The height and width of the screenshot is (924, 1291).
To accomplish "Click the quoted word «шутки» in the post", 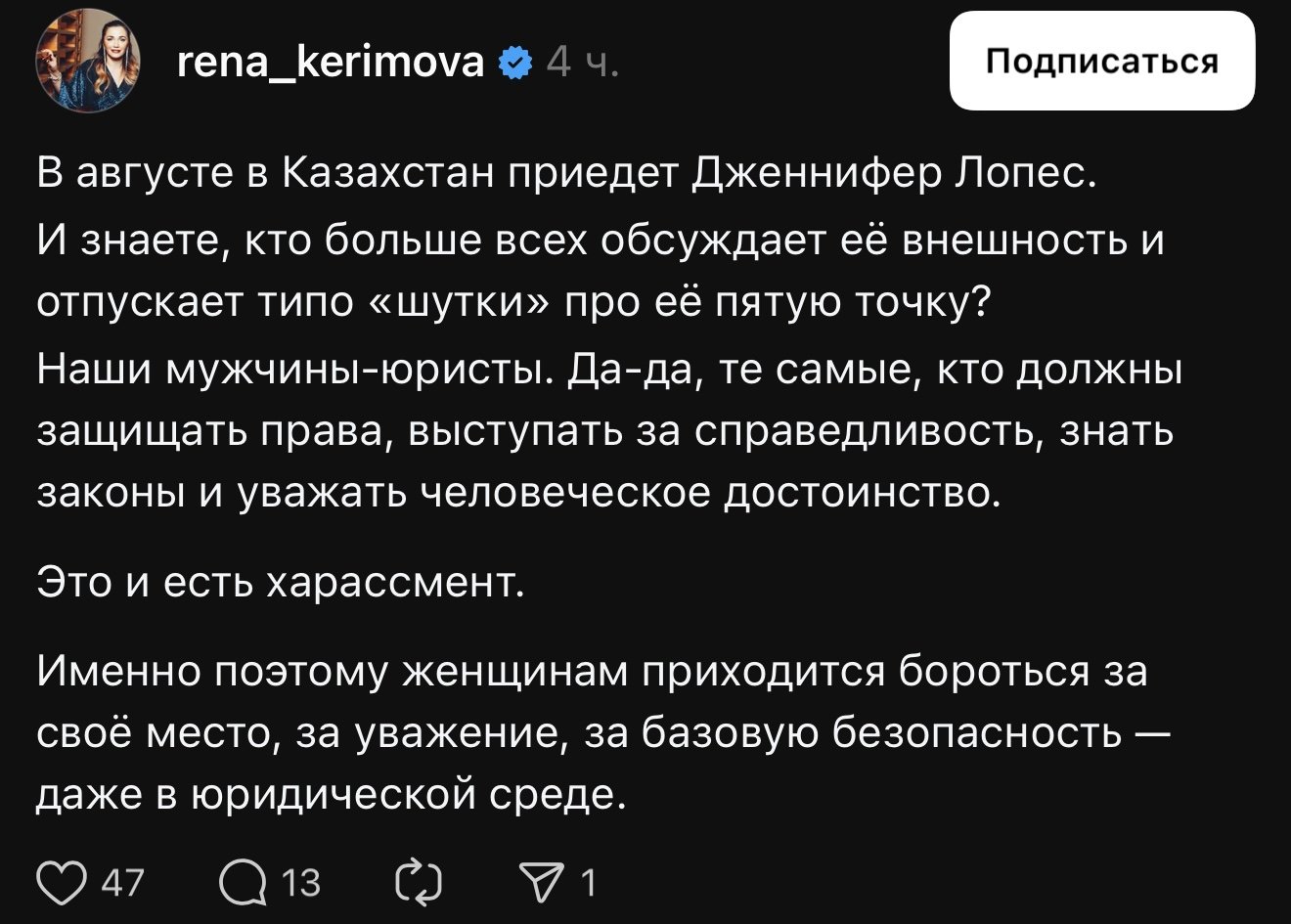I will pos(469,304).
